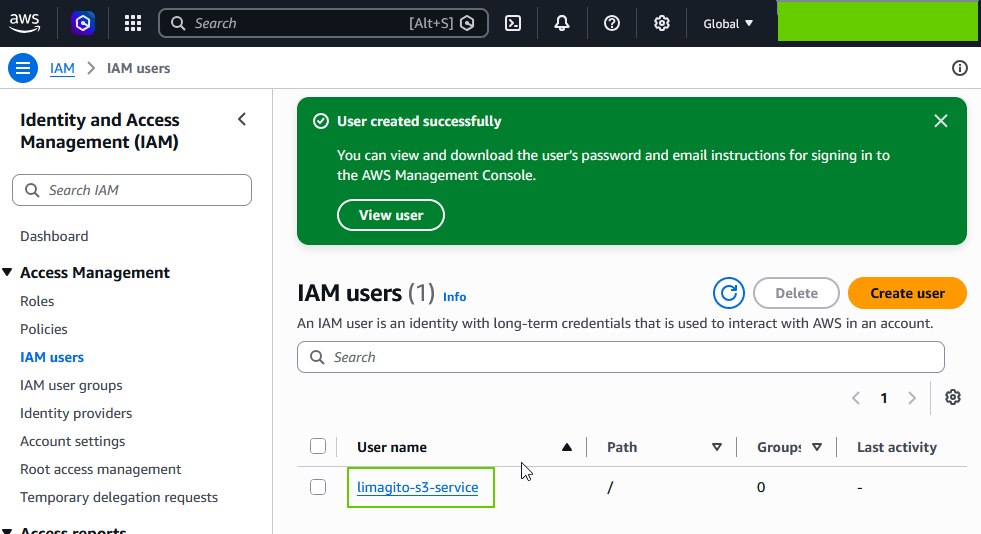This screenshot has height=534, width=981.
Task: Sort by the Path column
Action: tap(717, 447)
